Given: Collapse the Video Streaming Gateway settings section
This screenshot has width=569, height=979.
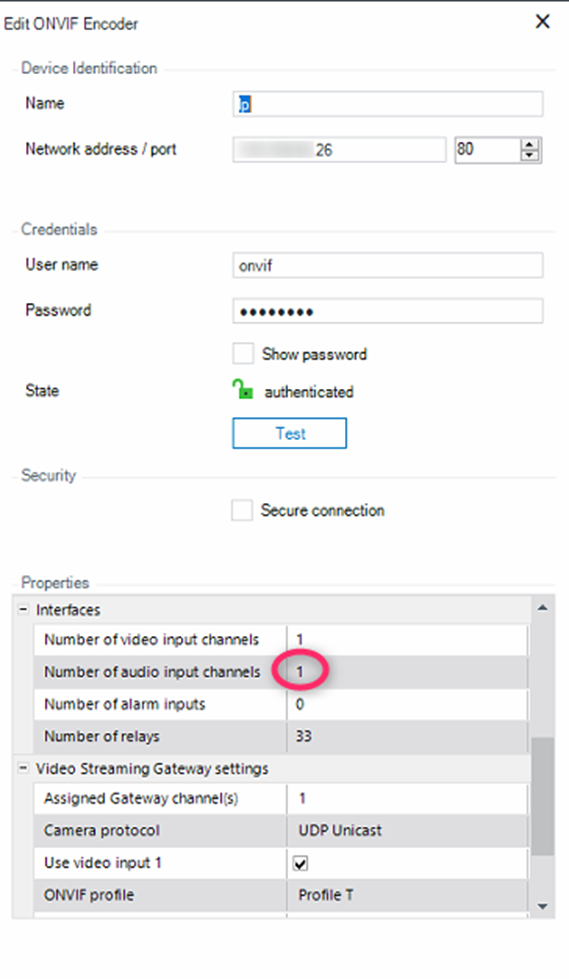Looking at the screenshot, I should click(x=23, y=768).
